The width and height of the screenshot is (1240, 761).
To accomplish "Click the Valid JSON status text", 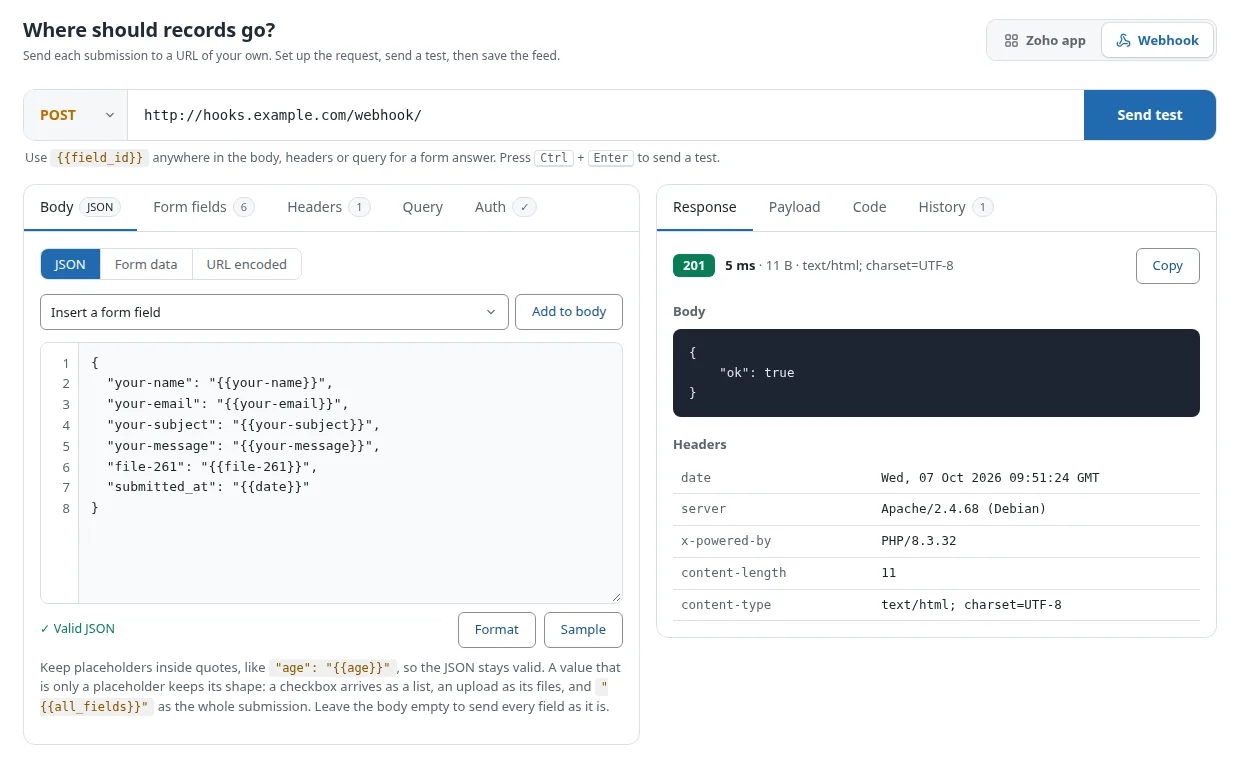I will [78, 629].
